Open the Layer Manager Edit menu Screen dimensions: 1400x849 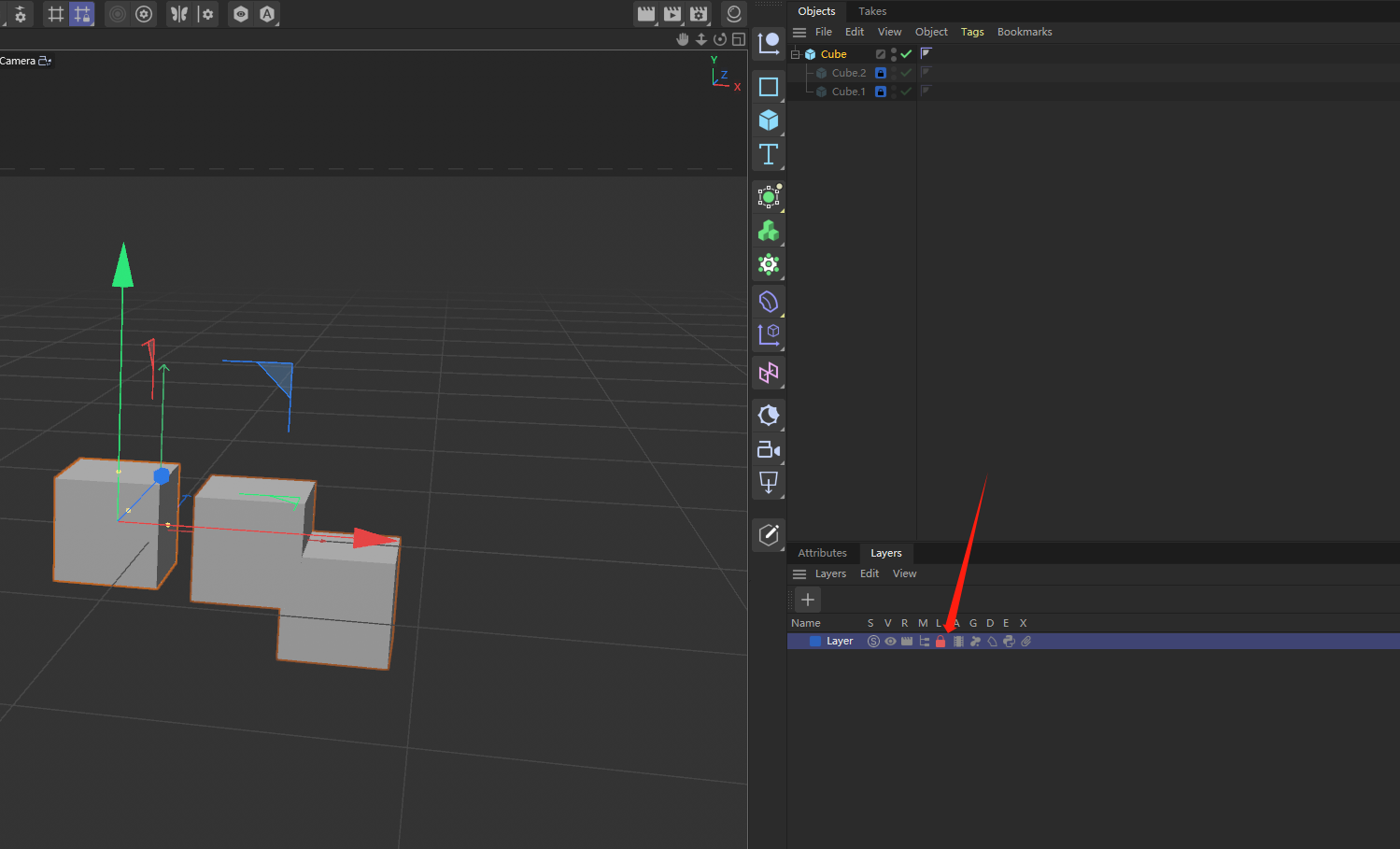point(870,573)
